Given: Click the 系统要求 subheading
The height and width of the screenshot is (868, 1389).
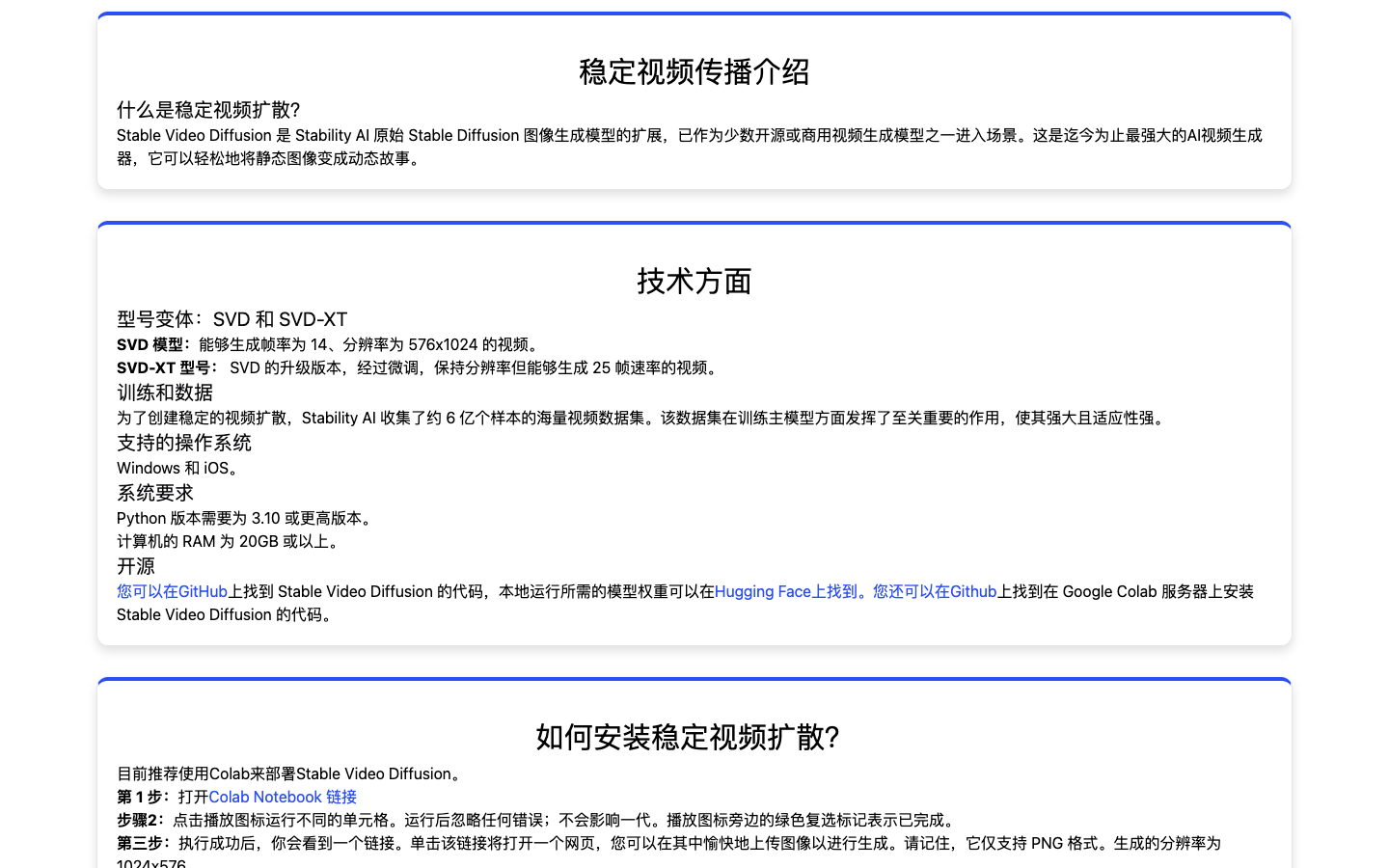Looking at the screenshot, I should coord(155,493).
